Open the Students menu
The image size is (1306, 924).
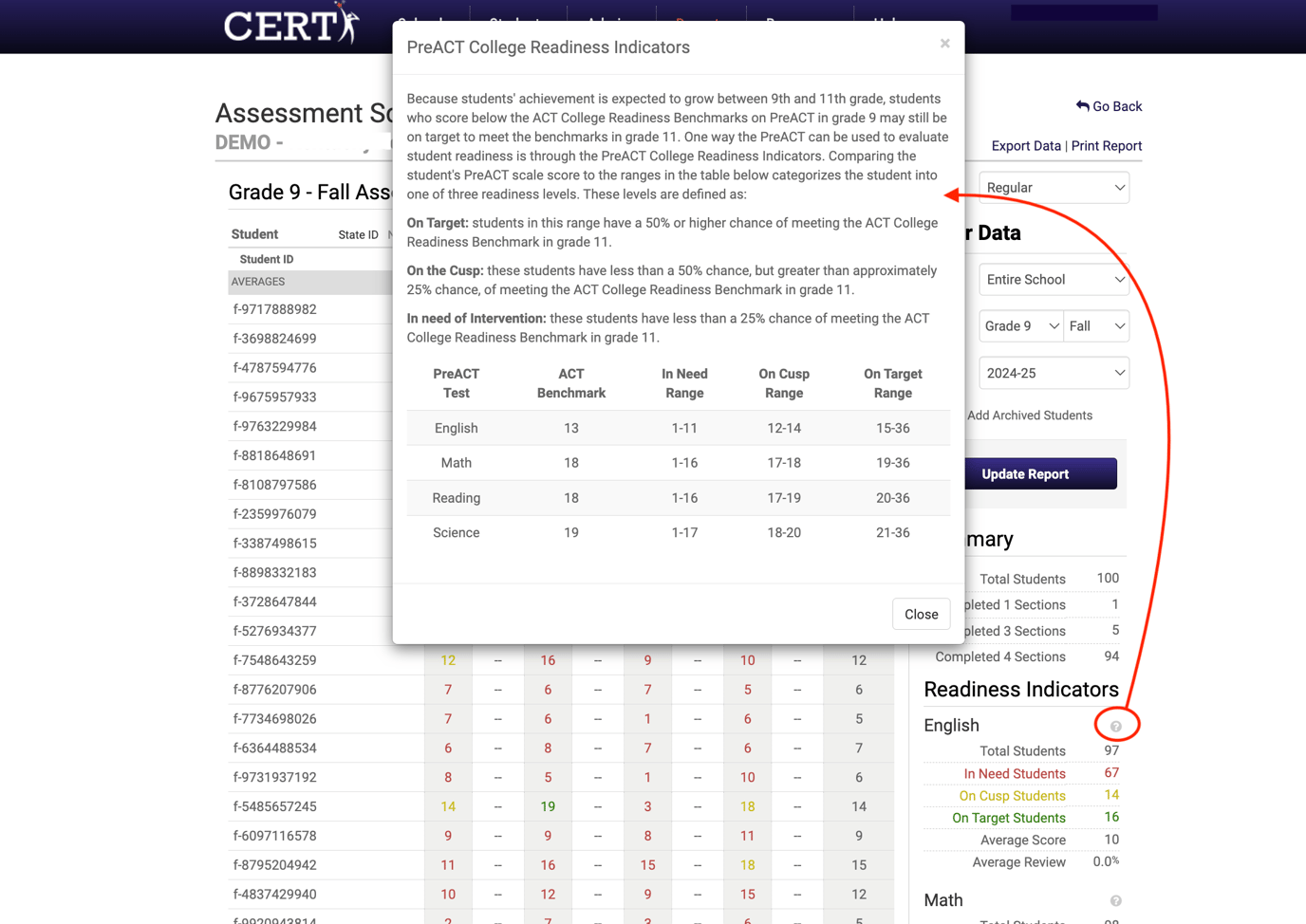(517, 21)
